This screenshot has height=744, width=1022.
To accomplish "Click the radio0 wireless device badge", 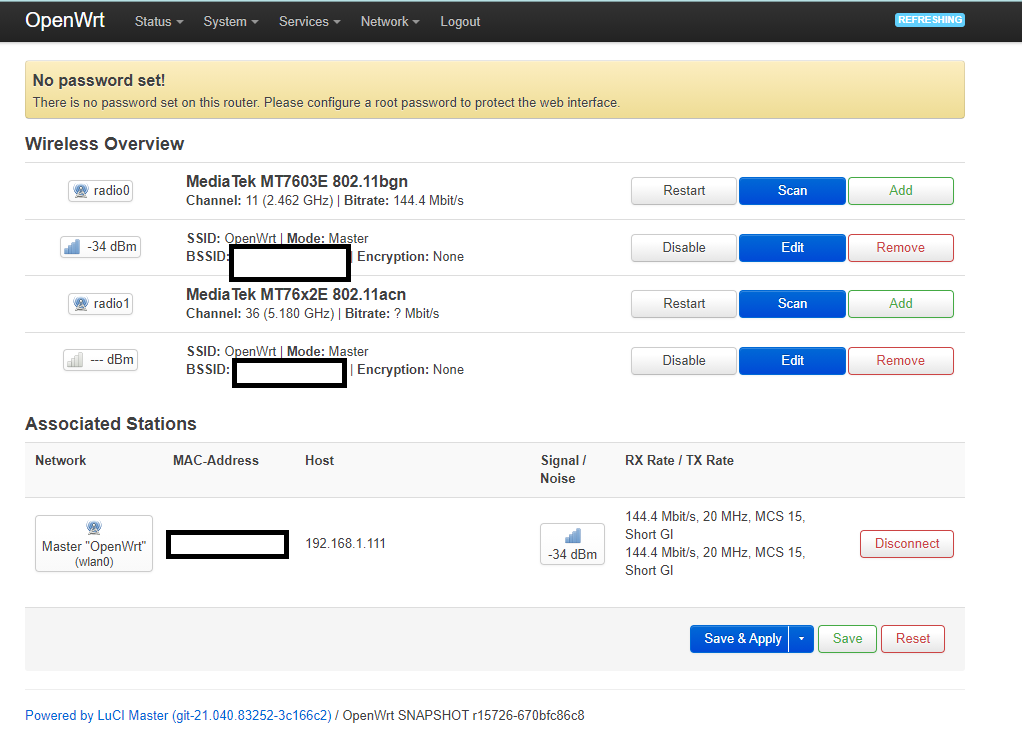I will click(x=100, y=190).
